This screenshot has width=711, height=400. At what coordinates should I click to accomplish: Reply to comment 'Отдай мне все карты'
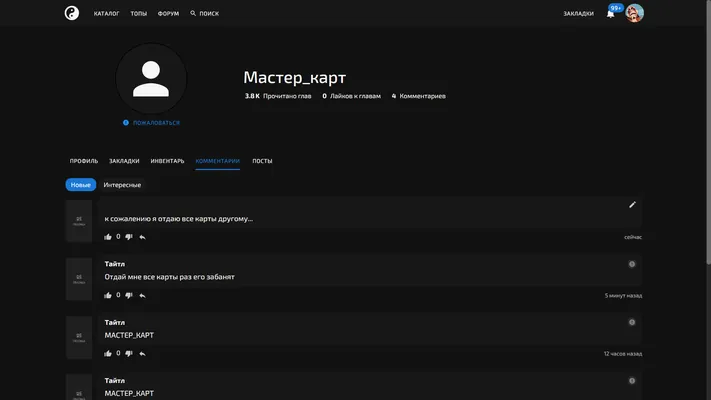(142, 295)
